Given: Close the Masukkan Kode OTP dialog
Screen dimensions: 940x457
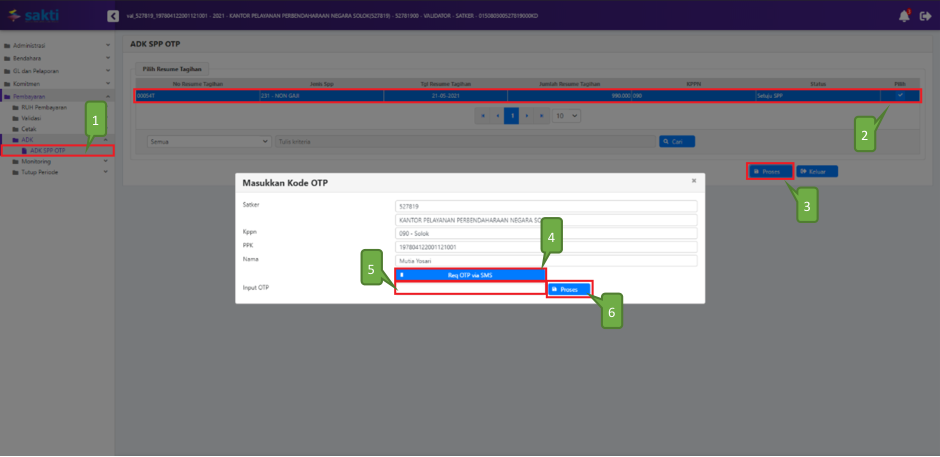Looking at the screenshot, I should coord(694,181).
